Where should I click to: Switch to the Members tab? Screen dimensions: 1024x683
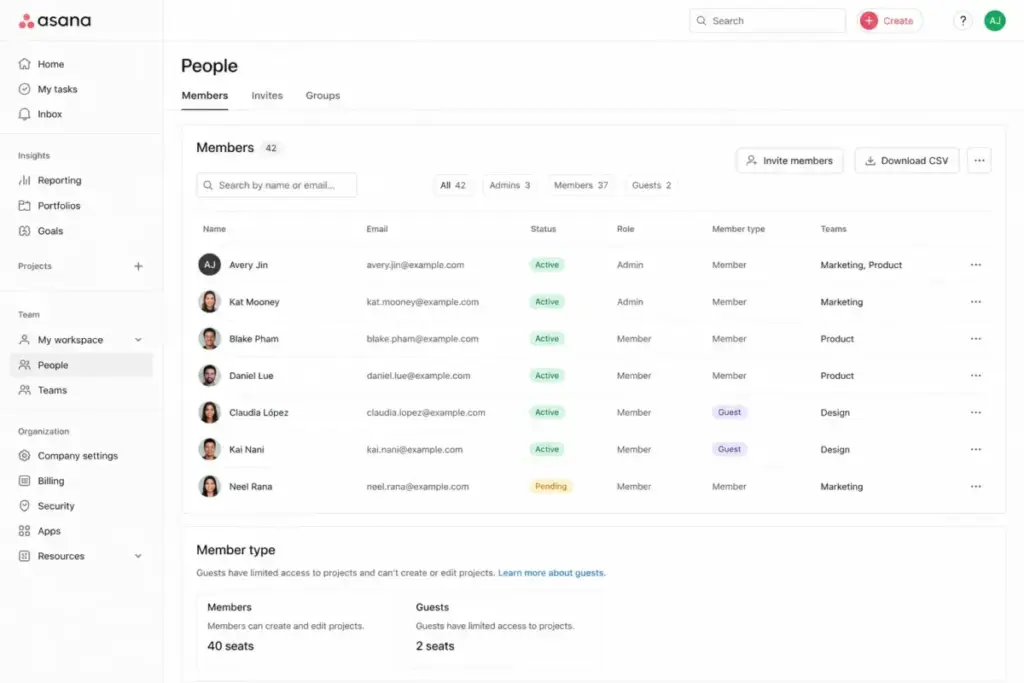click(x=204, y=95)
